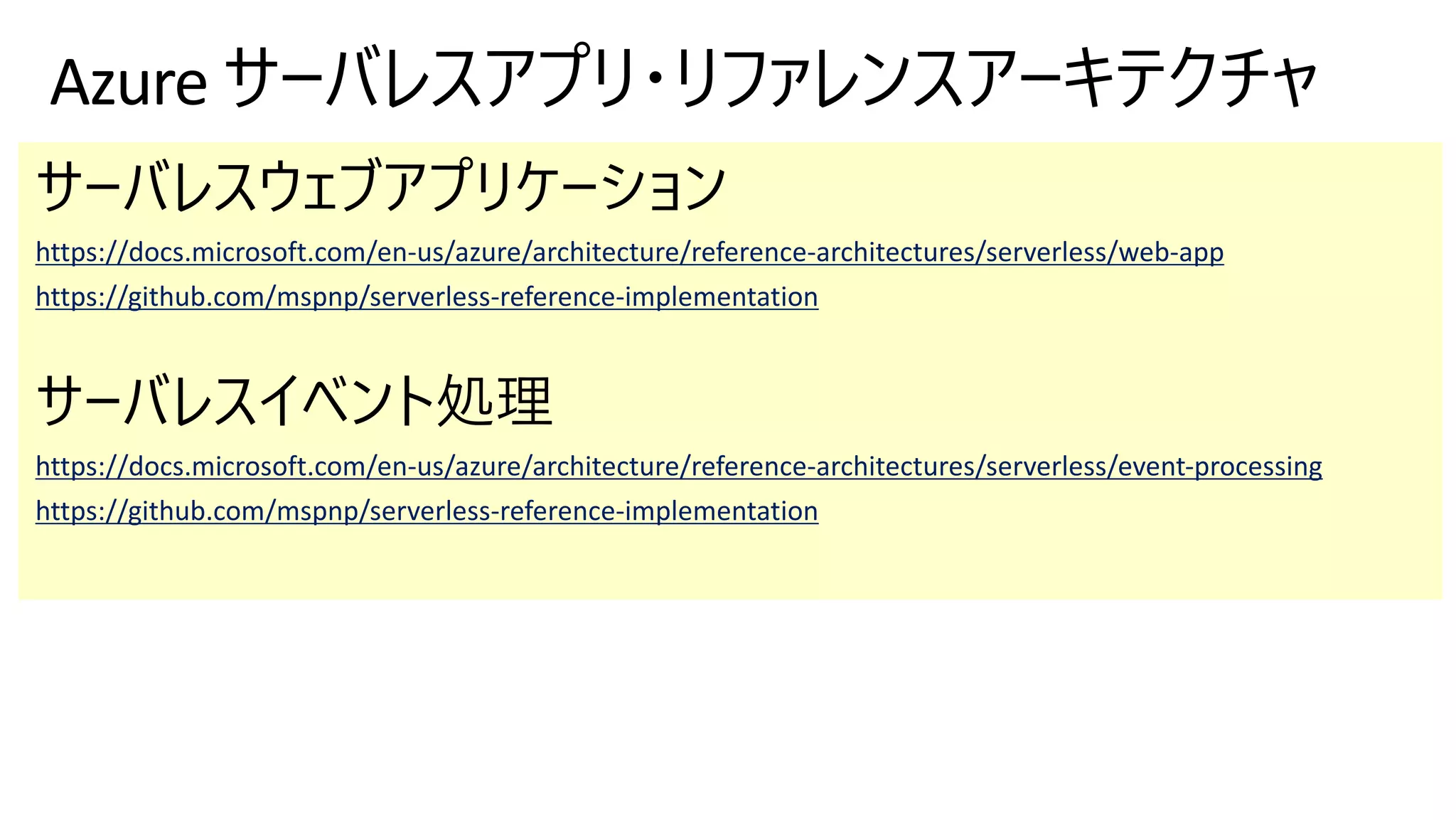The width and height of the screenshot is (1456, 820).
Task: Click the heading サーバレスイベント処理
Action: point(294,400)
